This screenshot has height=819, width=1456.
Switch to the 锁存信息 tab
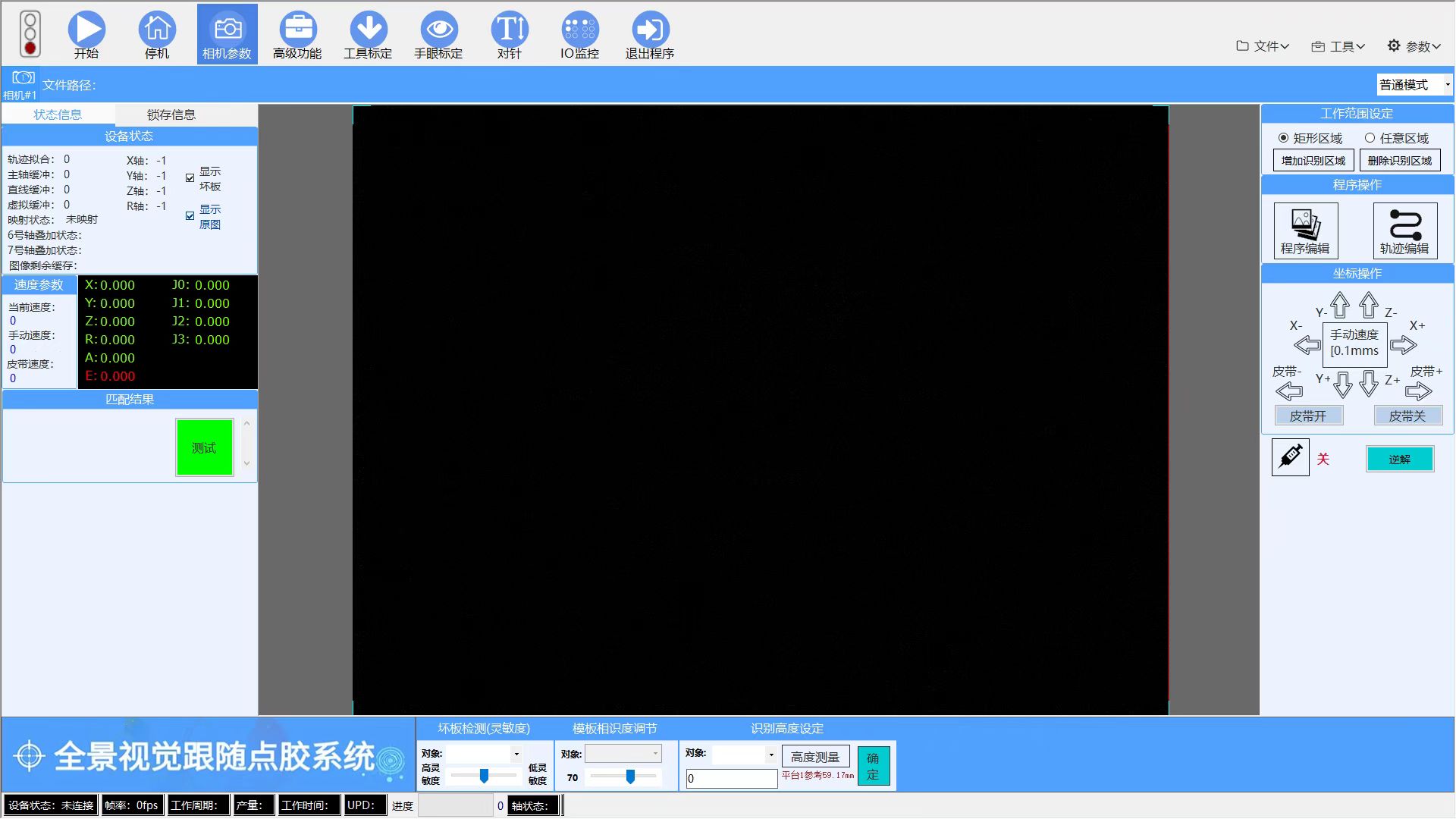point(171,115)
